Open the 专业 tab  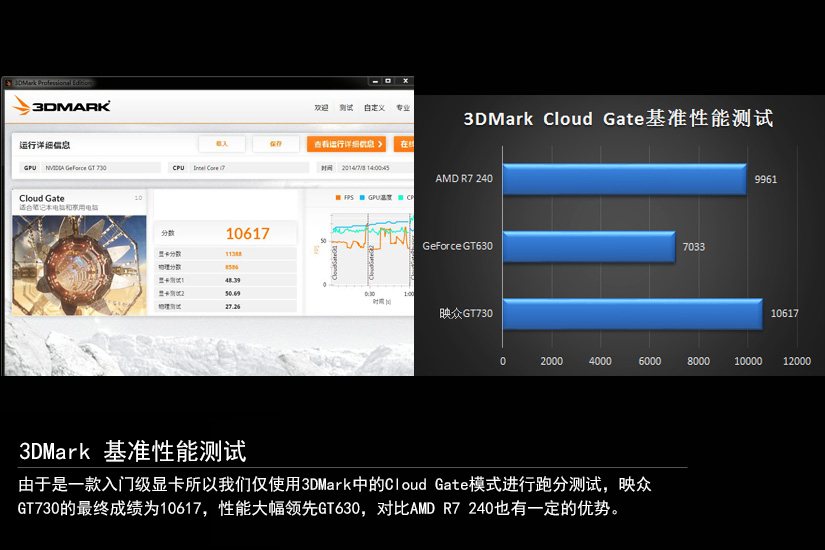(x=403, y=107)
